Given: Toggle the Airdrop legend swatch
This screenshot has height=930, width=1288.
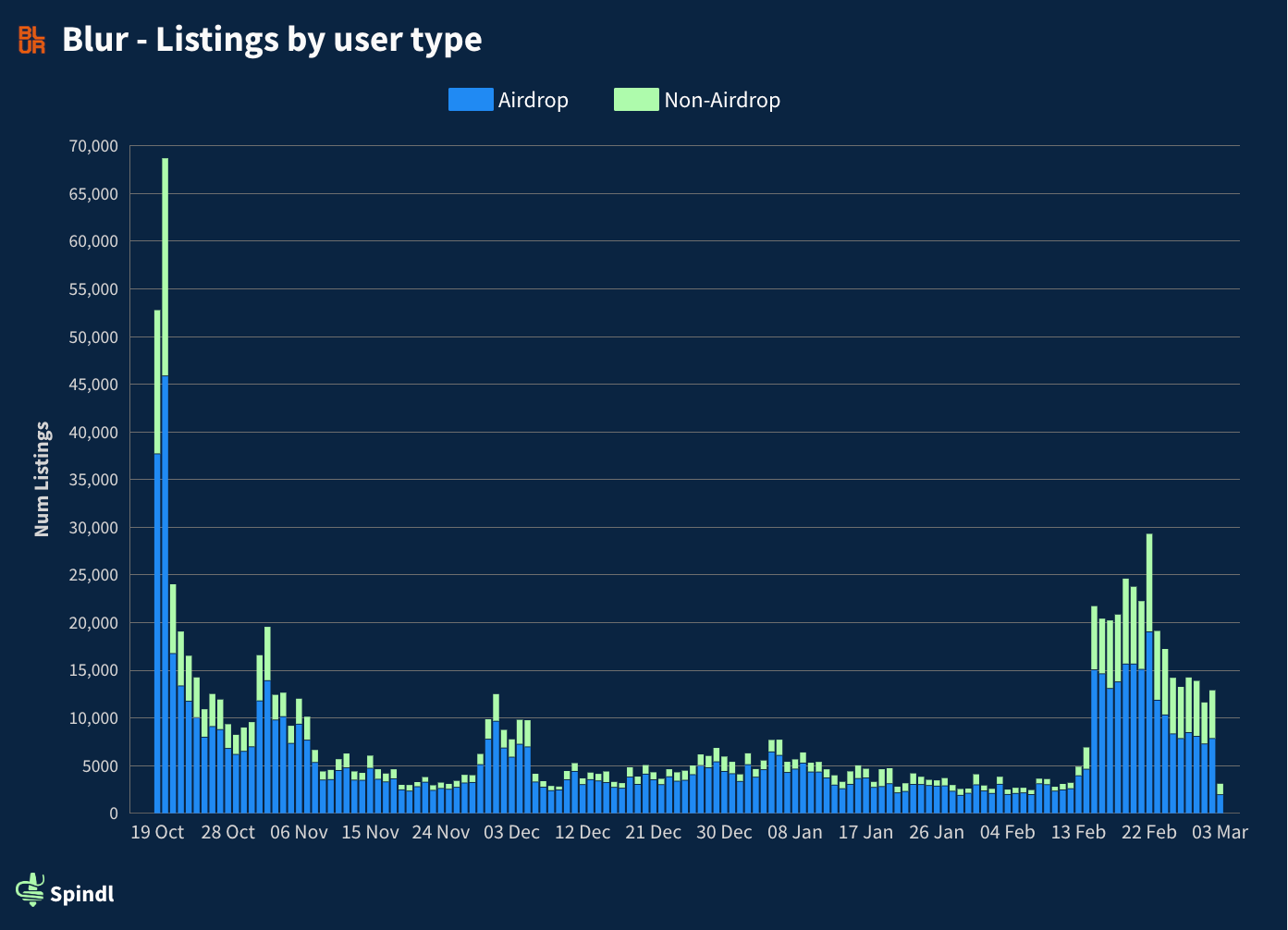Looking at the screenshot, I should [471, 100].
